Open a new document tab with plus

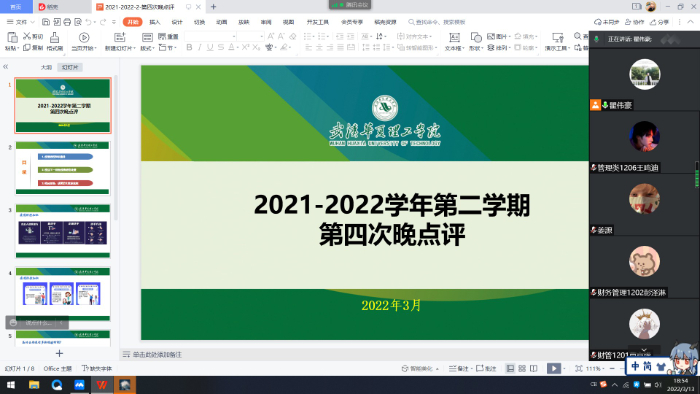[x=213, y=7]
